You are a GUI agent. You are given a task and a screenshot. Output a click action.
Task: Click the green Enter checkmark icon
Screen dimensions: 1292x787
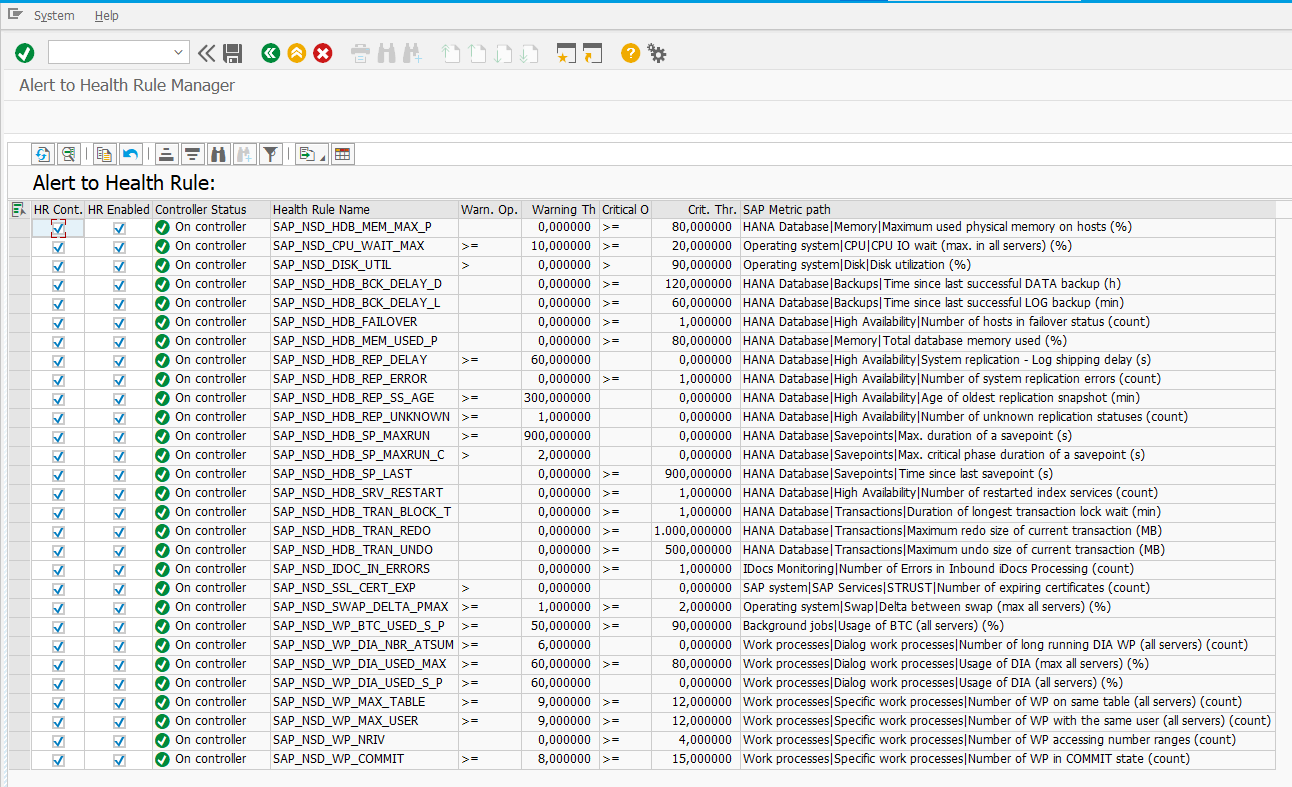25,53
